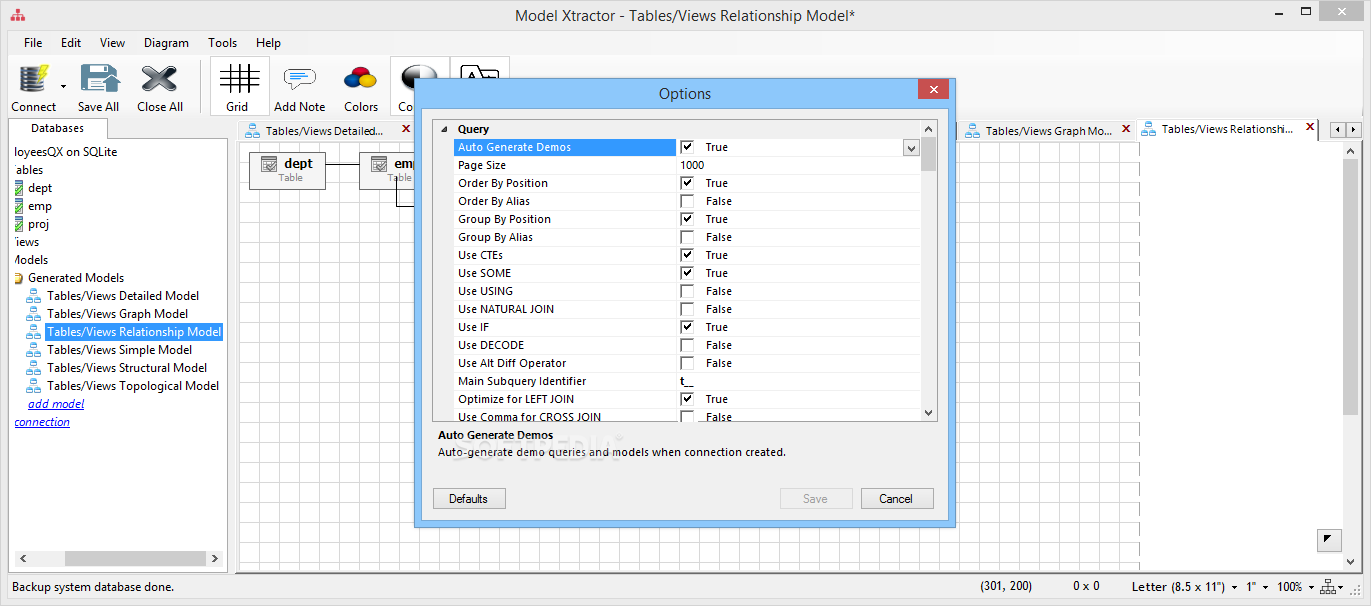Open the Edit menu
Image resolution: width=1371 pixels, height=606 pixels.
click(x=71, y=43)
